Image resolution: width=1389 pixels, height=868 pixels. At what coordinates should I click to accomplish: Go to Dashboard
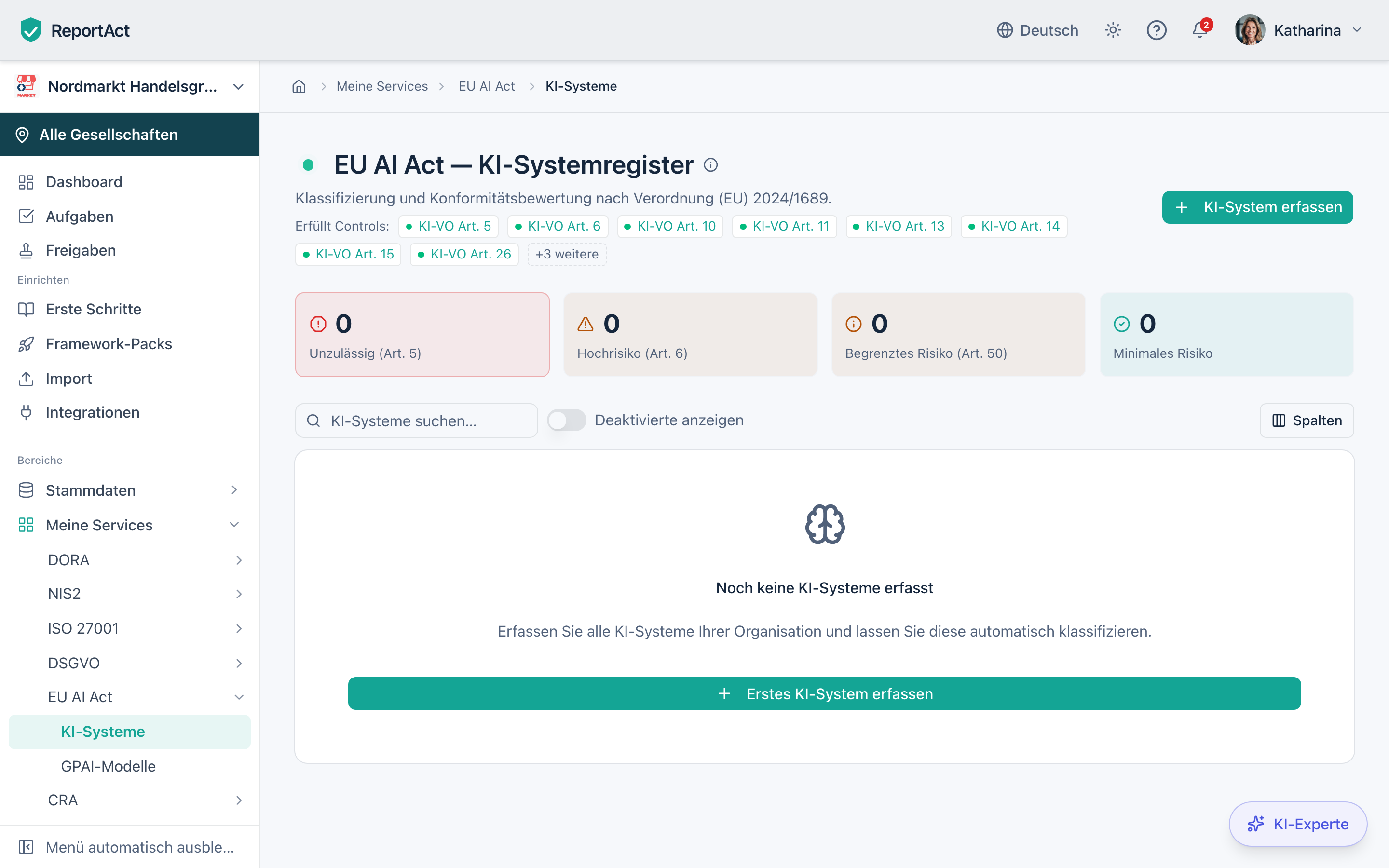130,182
